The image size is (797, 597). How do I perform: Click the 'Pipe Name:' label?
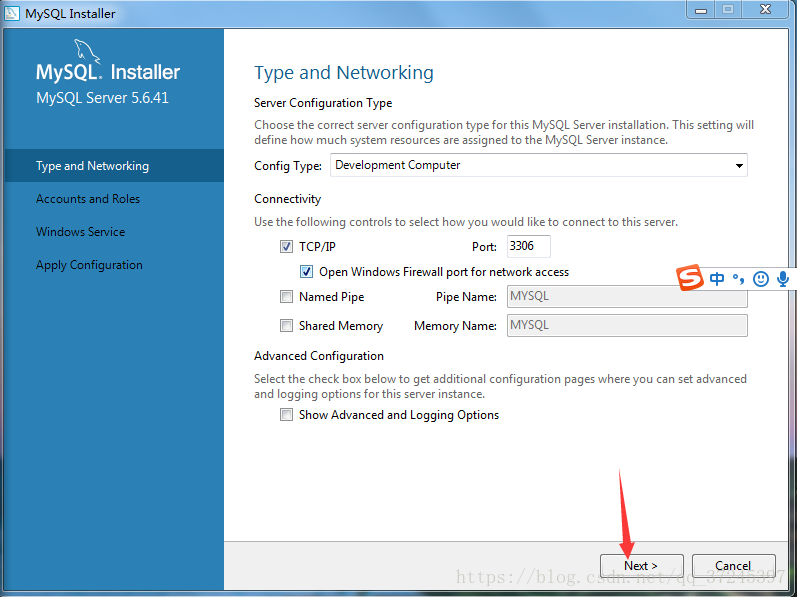click(x=466, y=297)
